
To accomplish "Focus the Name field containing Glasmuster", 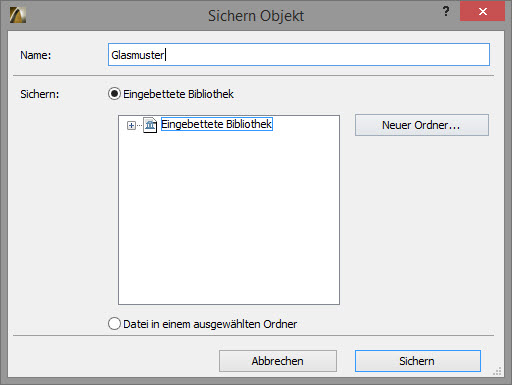I will click(x=299, y=55).
